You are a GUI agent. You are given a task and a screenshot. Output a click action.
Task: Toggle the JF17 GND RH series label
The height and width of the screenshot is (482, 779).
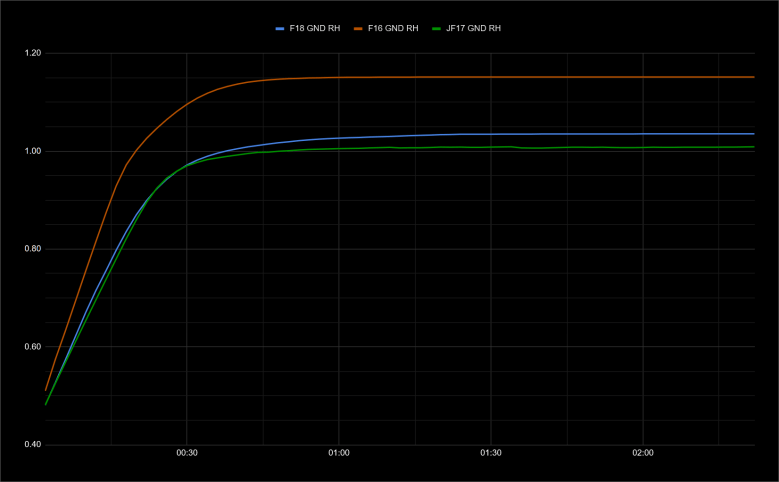tap(473, 29)
